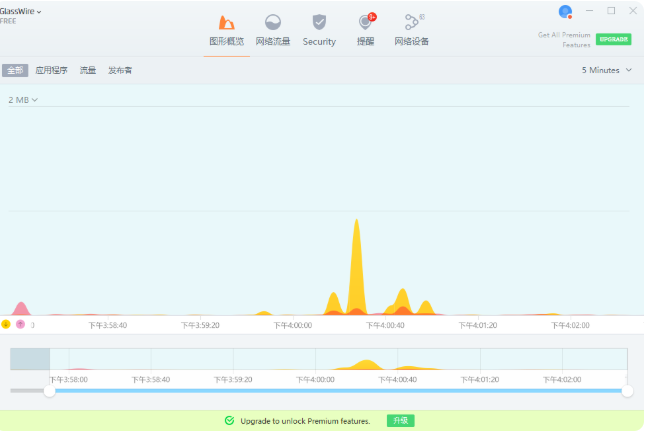This screenshot has height=431, width=649.
Task: Click the pink upload marker icon
Action: pos(20,324)
